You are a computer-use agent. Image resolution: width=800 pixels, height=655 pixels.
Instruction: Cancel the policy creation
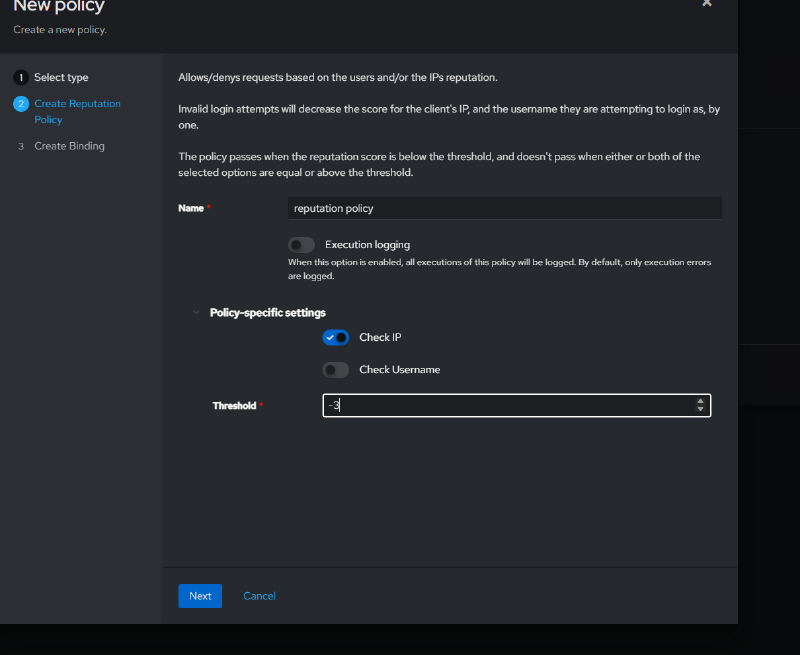(259, 596)
